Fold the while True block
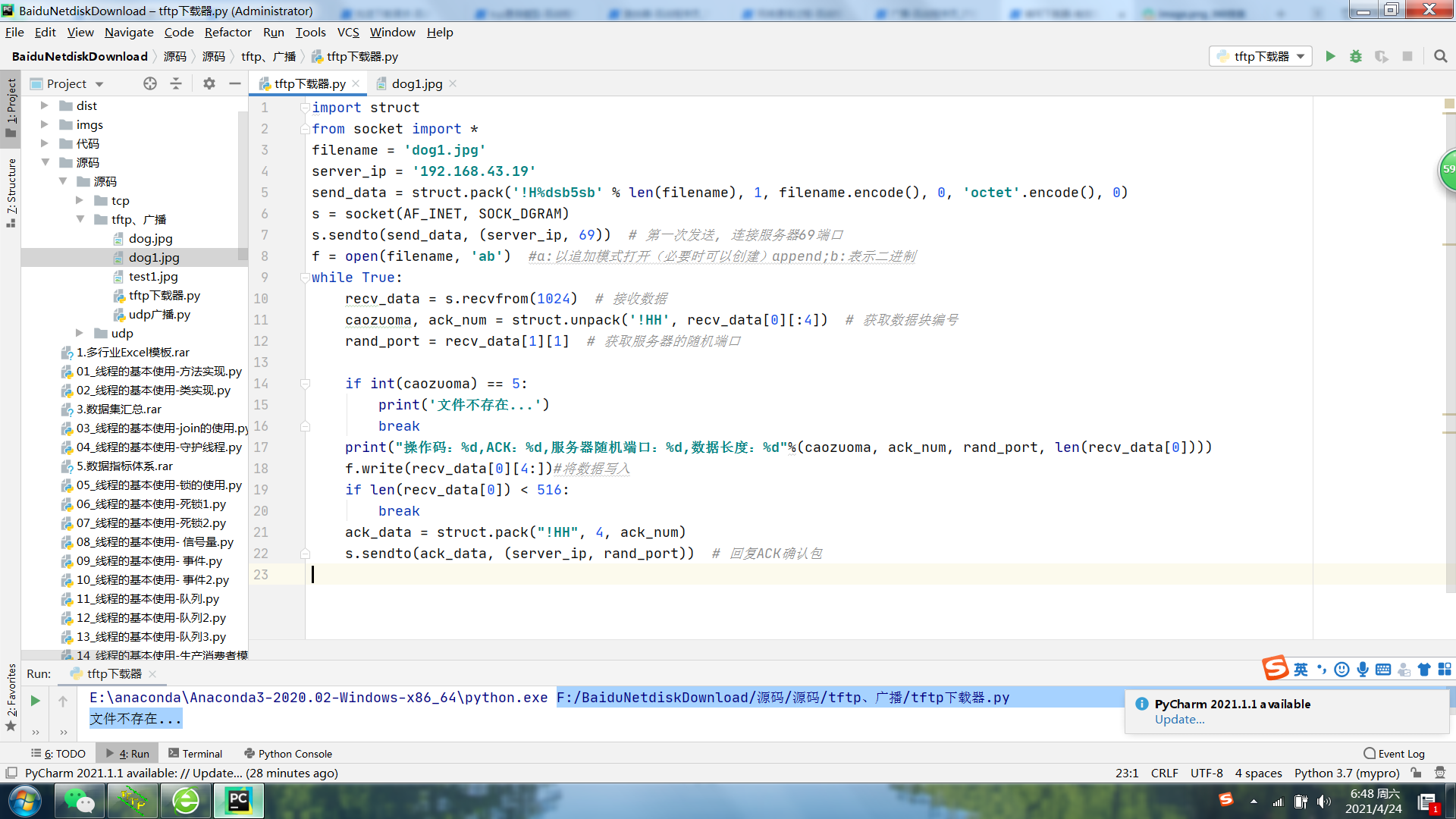1456x819 pixels. (305, 278)
